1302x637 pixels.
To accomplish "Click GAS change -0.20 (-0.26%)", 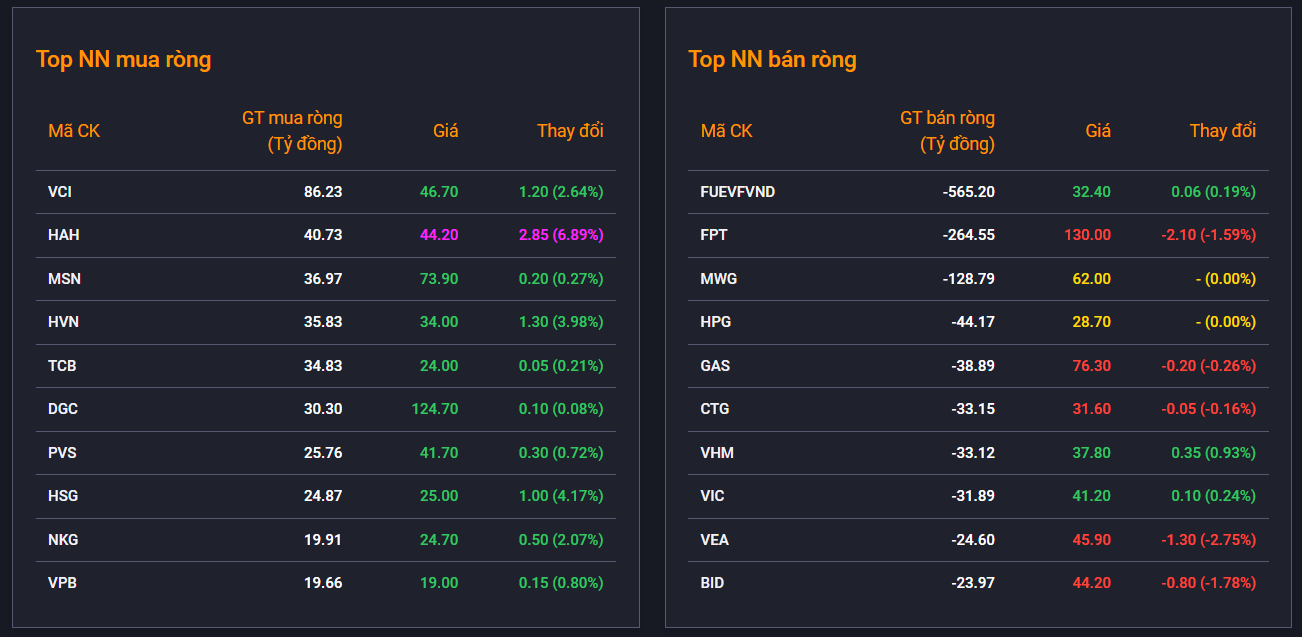I will 1209,366.
